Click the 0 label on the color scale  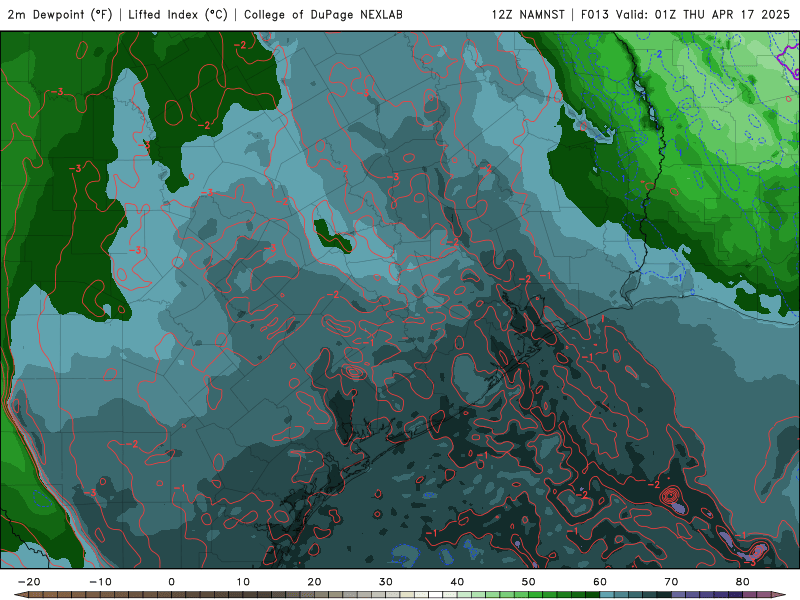coord(171,582)
